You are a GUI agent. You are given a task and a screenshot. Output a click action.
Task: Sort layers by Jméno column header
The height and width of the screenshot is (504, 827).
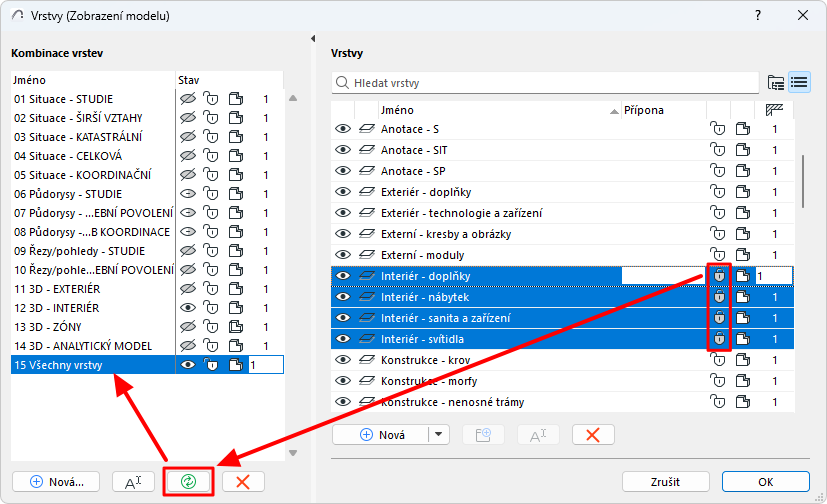click(x=499, y=110)
